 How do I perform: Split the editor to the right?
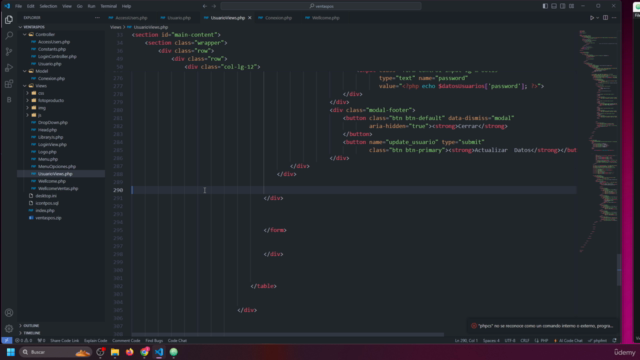pyautogui.click(x=605, y=18)
